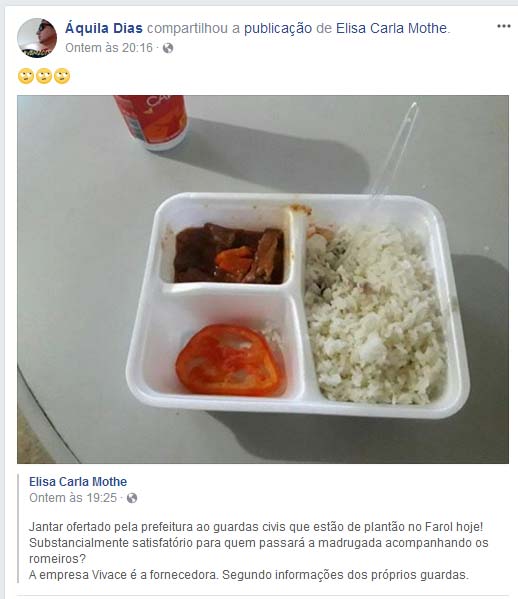
Task: Click the post text starting 'Jantar ofertado'
Action: pyautogui.click(x=259, y=542)
